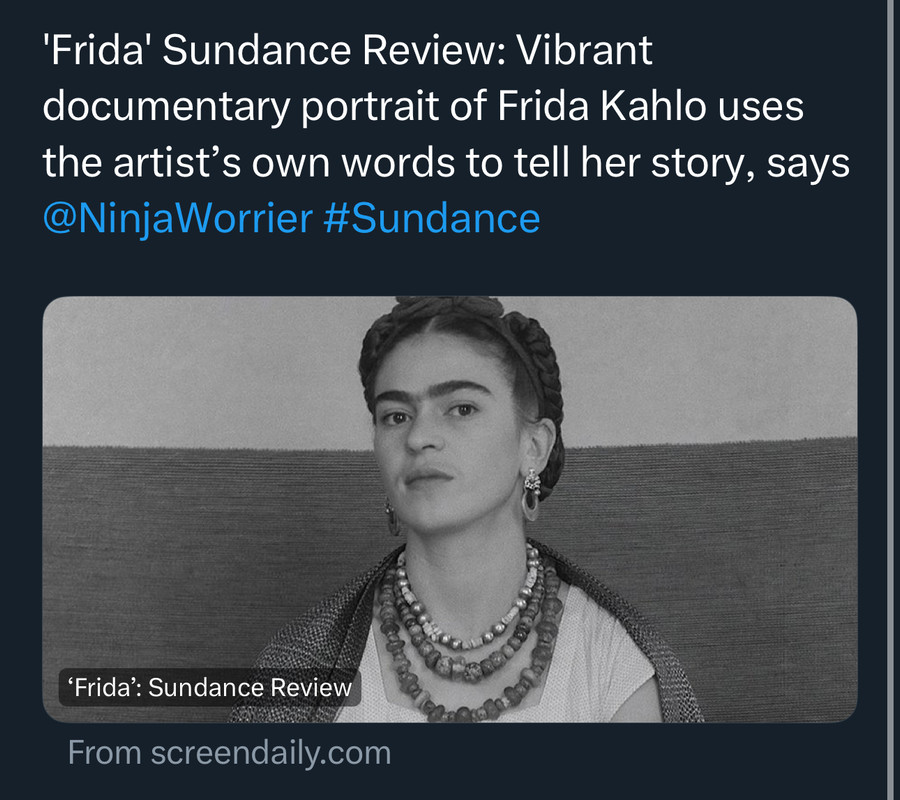Tap the #Sundance hashtag
This screenshot has width=900, height=800.
[432, 217]
